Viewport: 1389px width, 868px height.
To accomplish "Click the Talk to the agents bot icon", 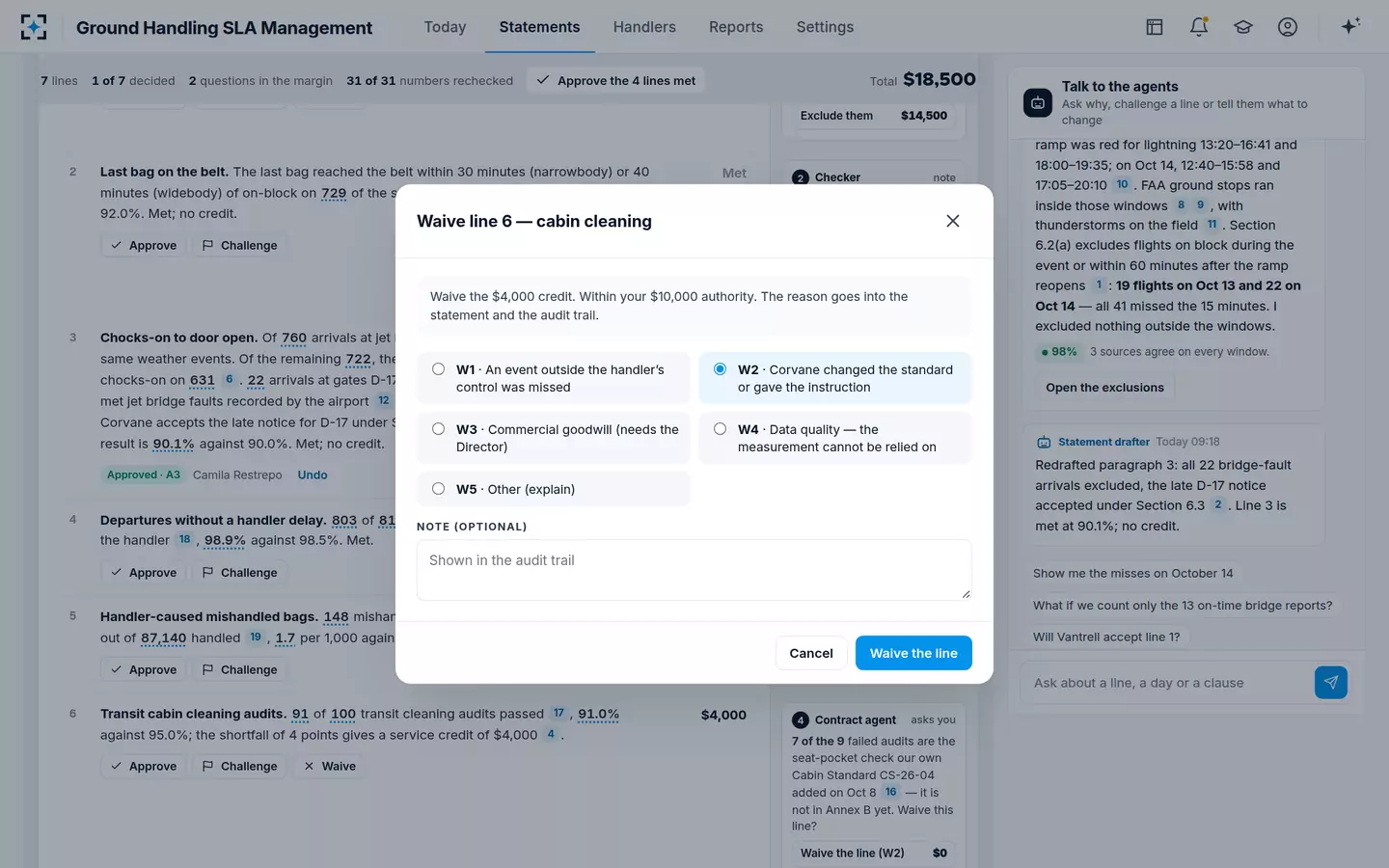I will click(1038, 102).
